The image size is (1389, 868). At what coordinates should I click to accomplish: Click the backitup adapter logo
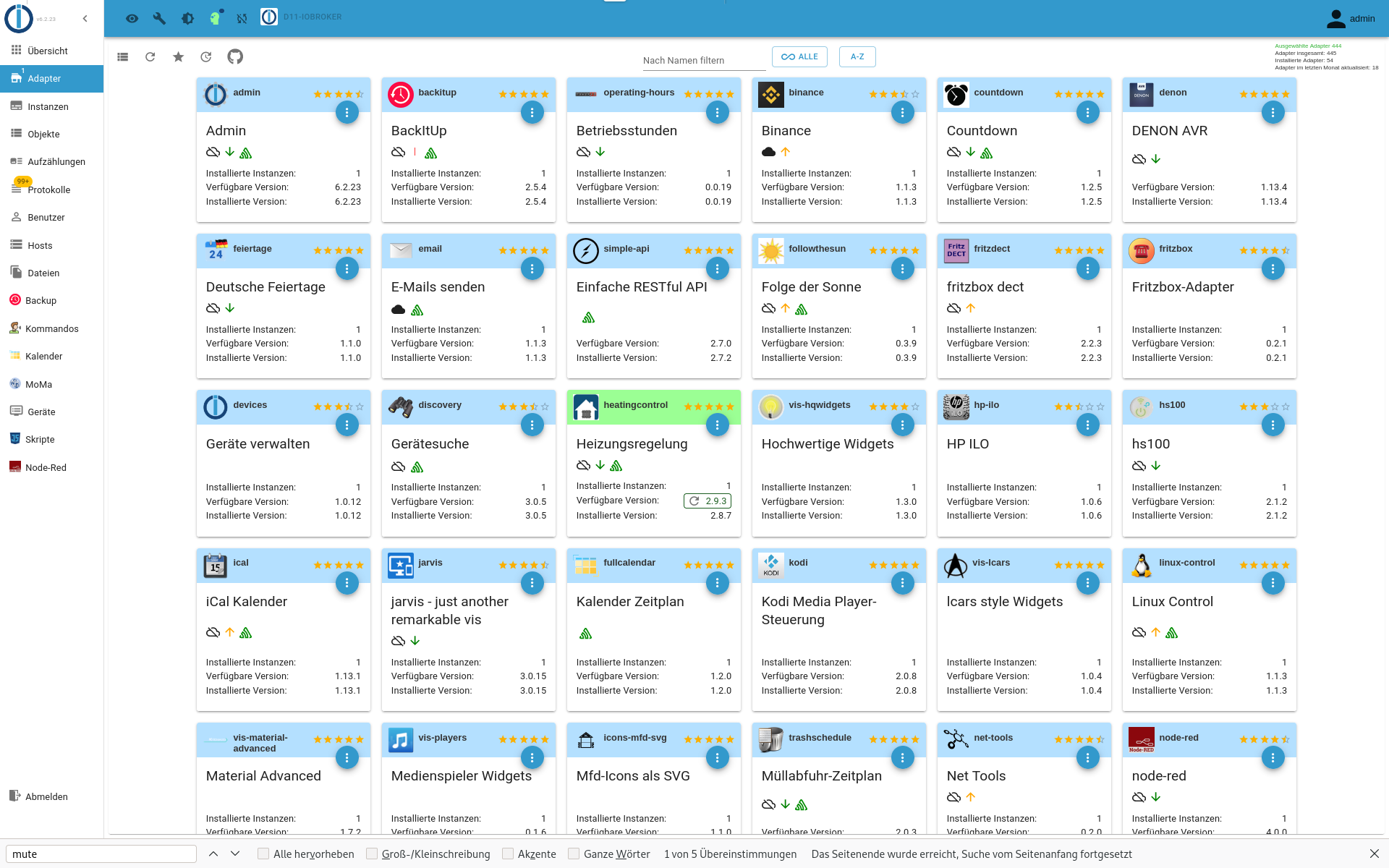point(400,95)
